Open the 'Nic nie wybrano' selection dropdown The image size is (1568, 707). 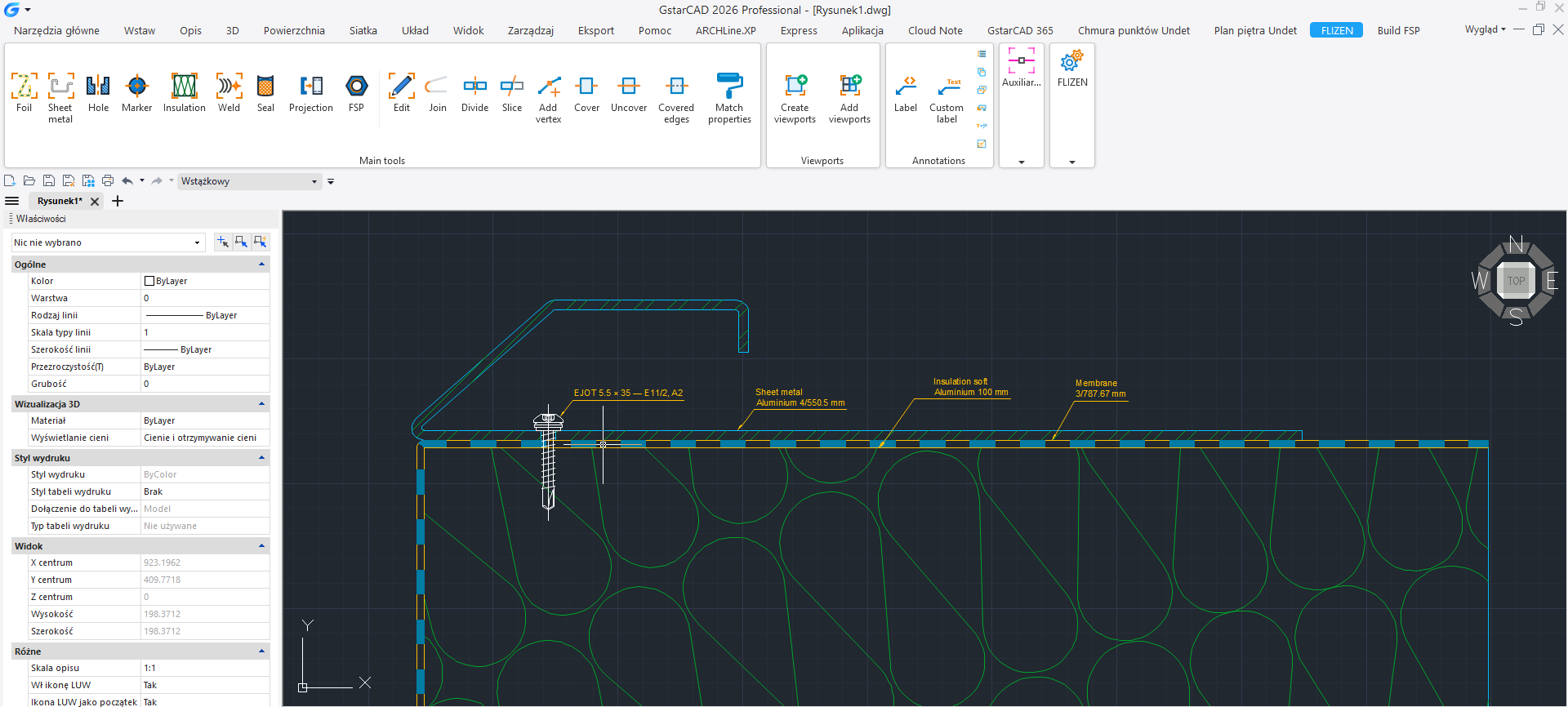107,242
